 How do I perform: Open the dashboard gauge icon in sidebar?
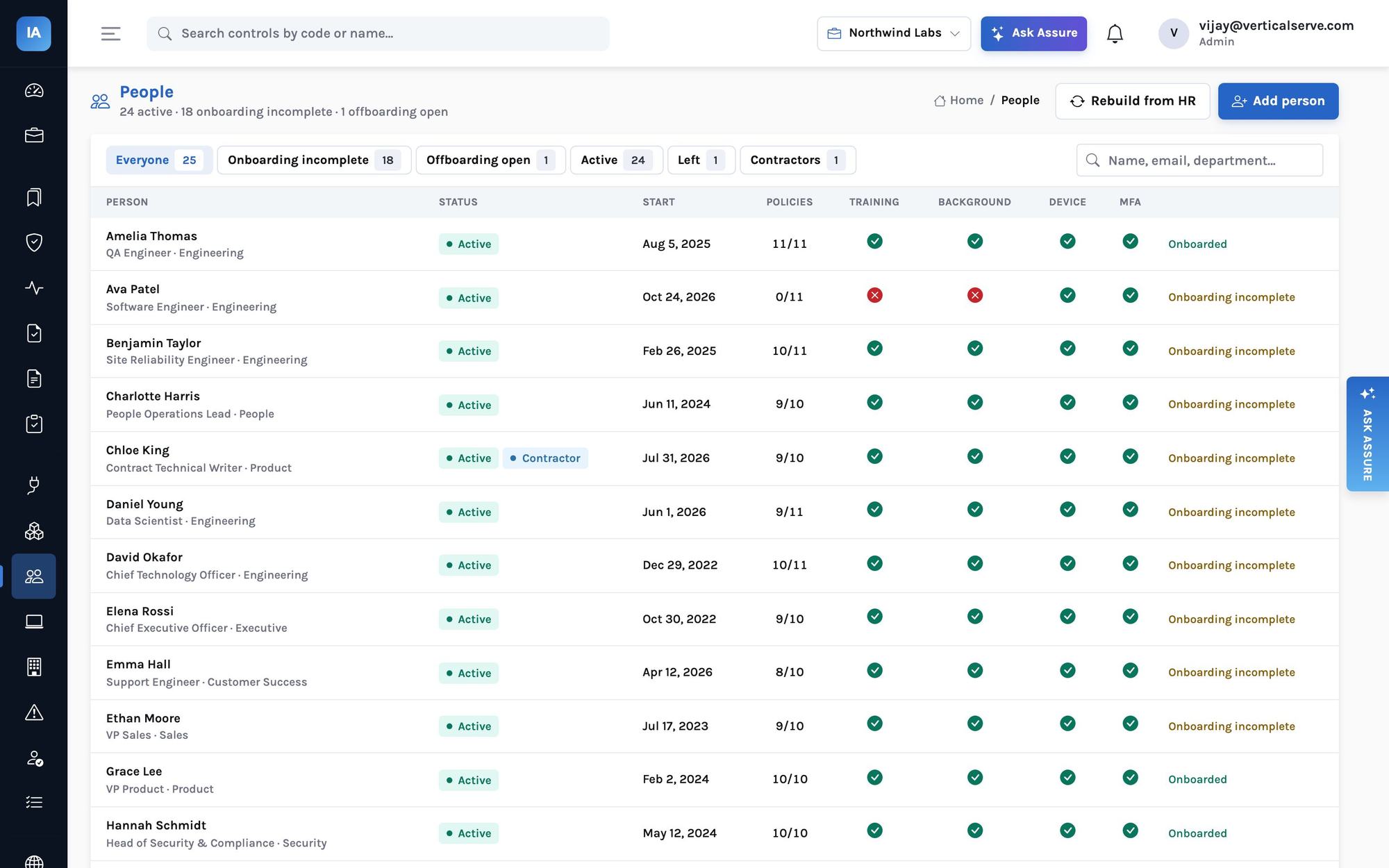click(34, 90)
